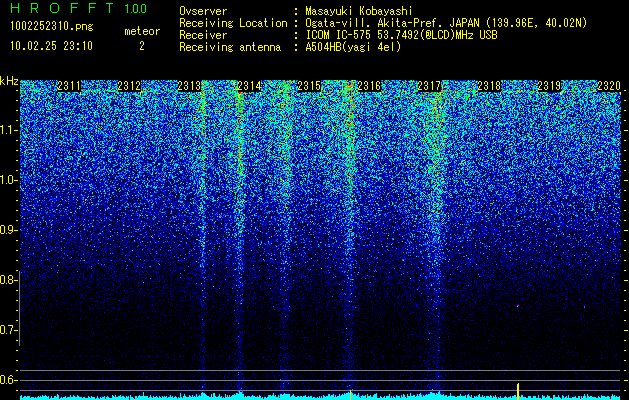Click the yellow meteor marker below 2316
Image resolution: width=629 pixels, height=400 pixels.
point(351,395)
